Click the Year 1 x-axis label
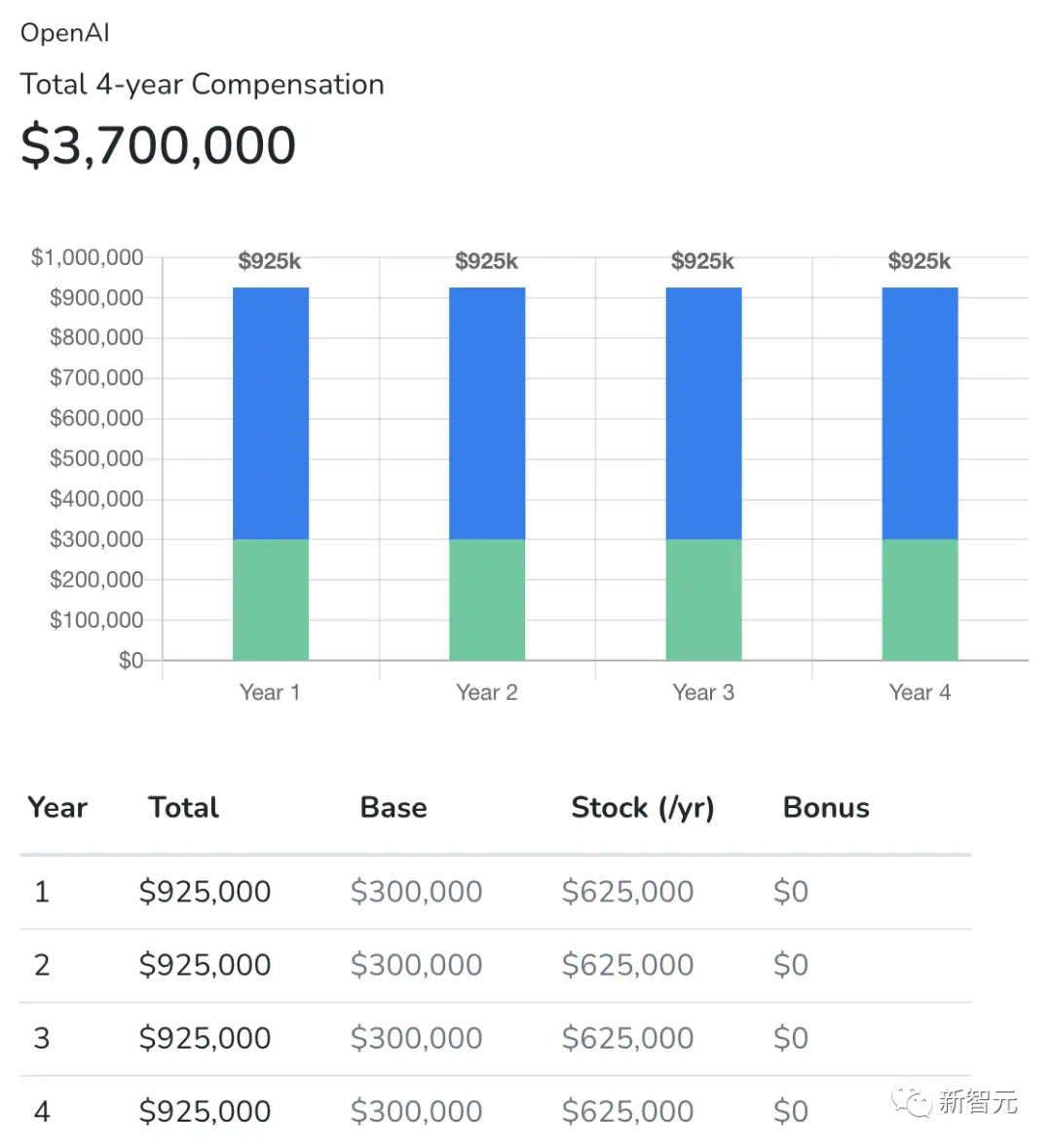 pyautogui.click(x=270, y=692)
